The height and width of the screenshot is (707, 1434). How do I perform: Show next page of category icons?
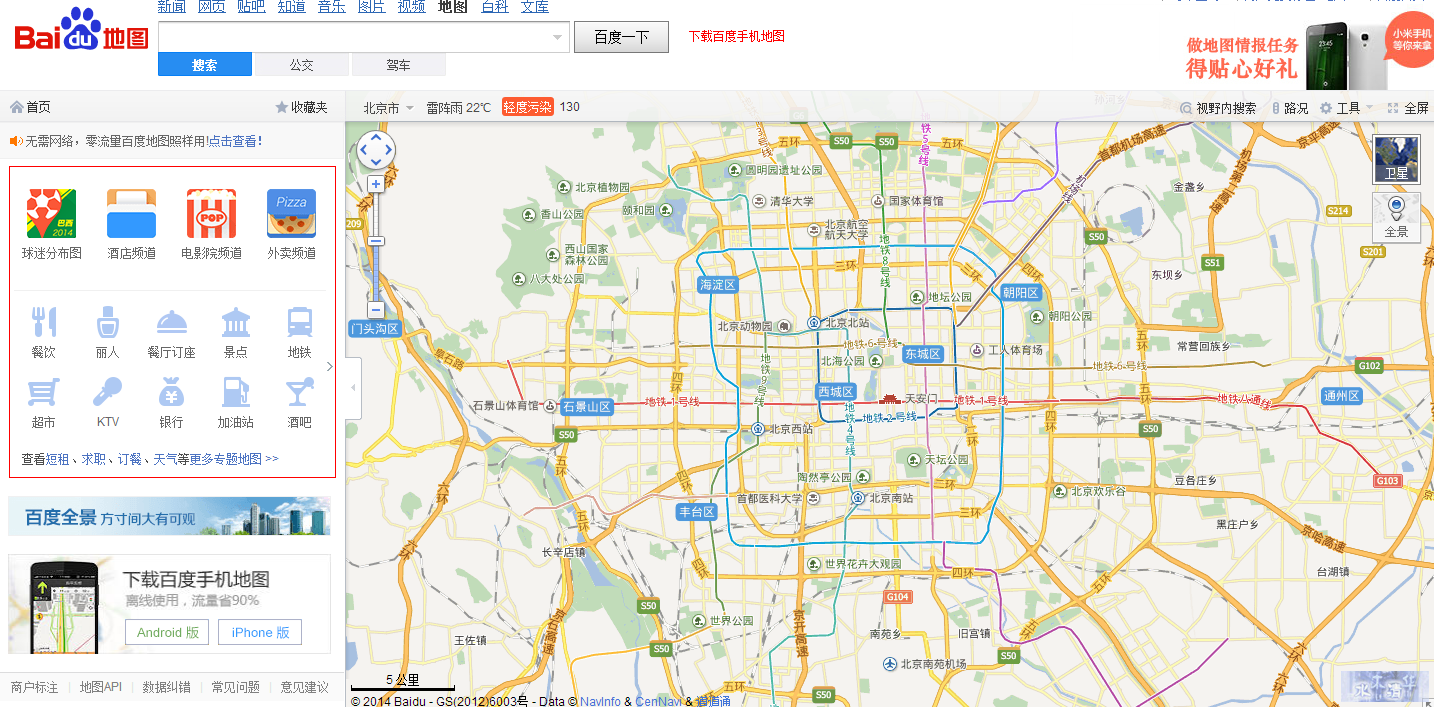pos(330,366)
